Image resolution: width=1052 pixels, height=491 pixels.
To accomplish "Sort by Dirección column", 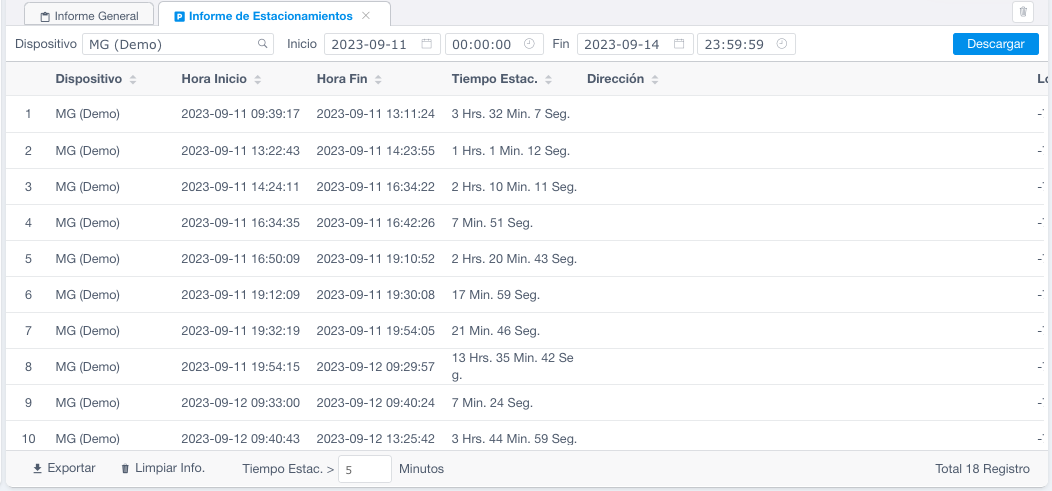I will (x=654, y=79).
